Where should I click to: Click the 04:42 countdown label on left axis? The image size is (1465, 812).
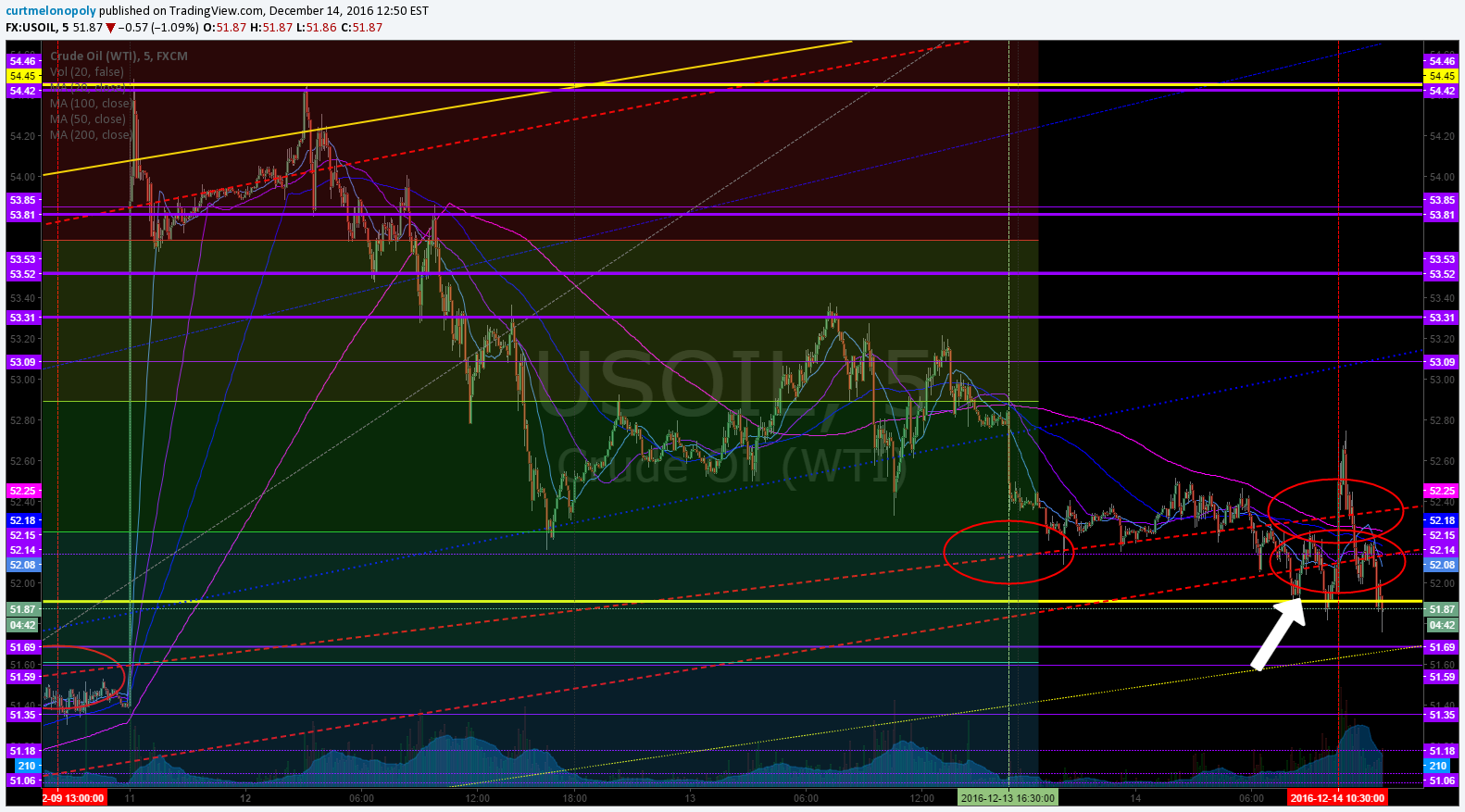[23, 625]
